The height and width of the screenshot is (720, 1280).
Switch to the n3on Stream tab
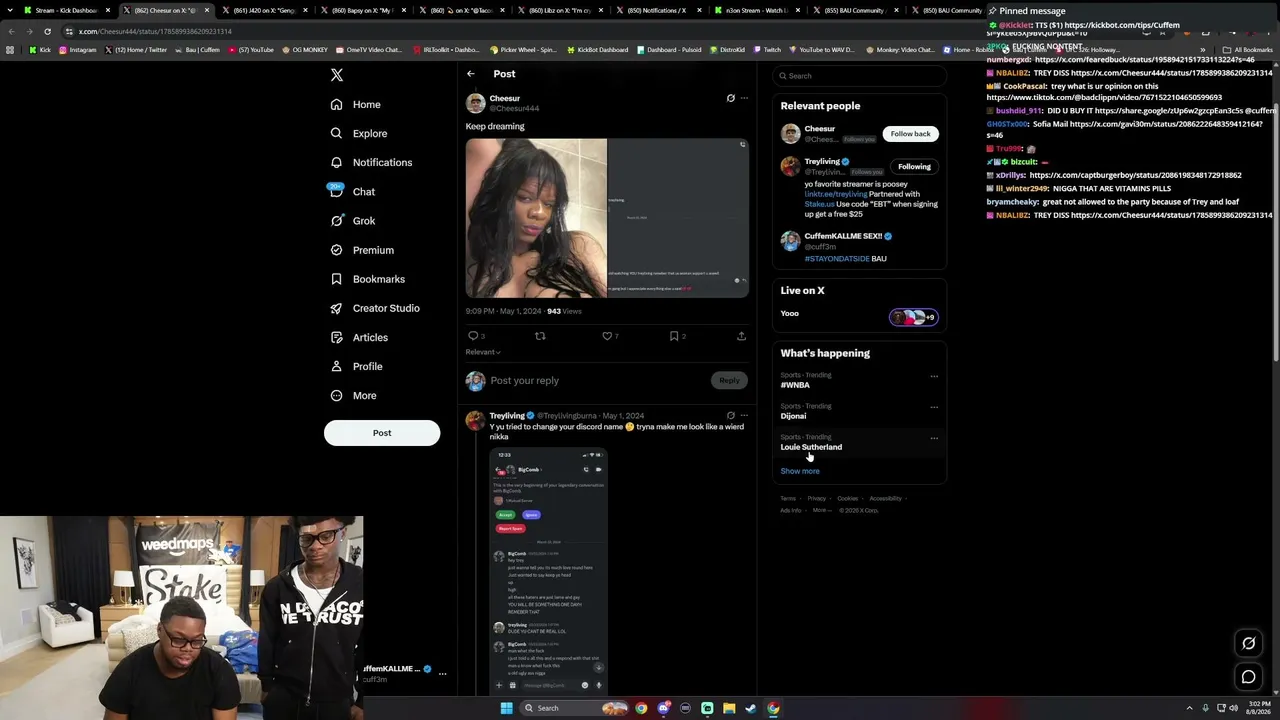(759, 10)
